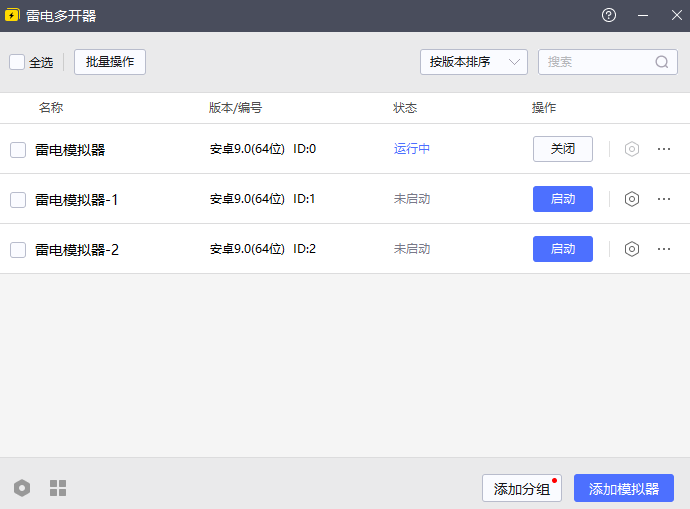Toggle the 全选 select-all checkbox

point(17,62)
